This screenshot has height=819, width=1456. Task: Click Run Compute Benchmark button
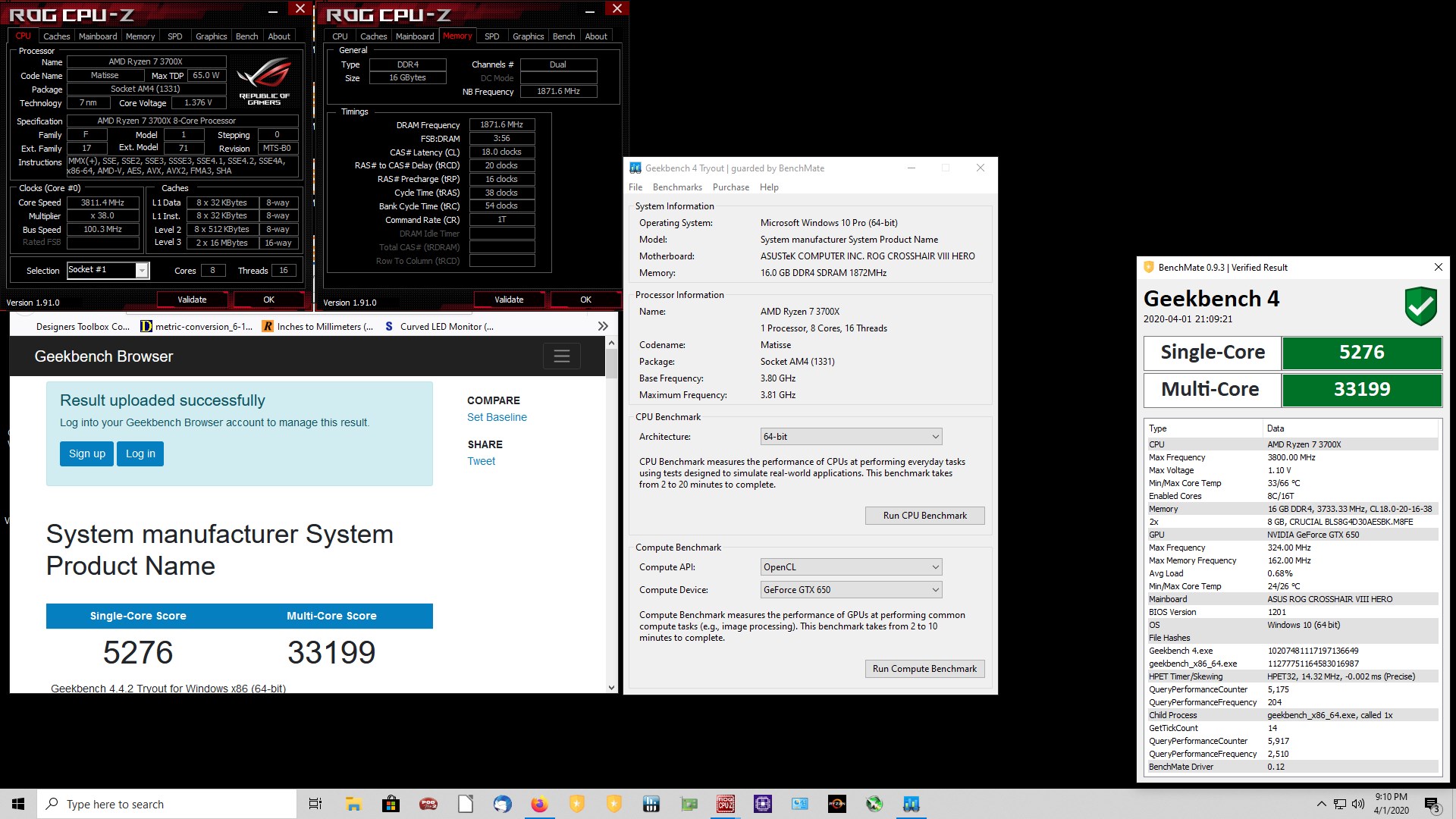[x=925, y=669]
